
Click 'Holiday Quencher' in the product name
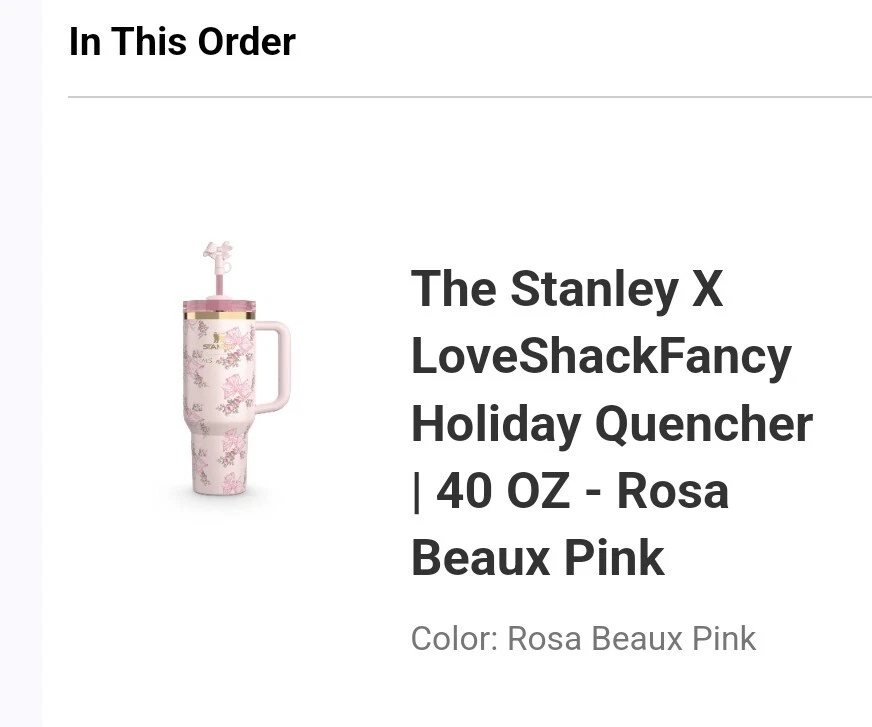(611, 423)
